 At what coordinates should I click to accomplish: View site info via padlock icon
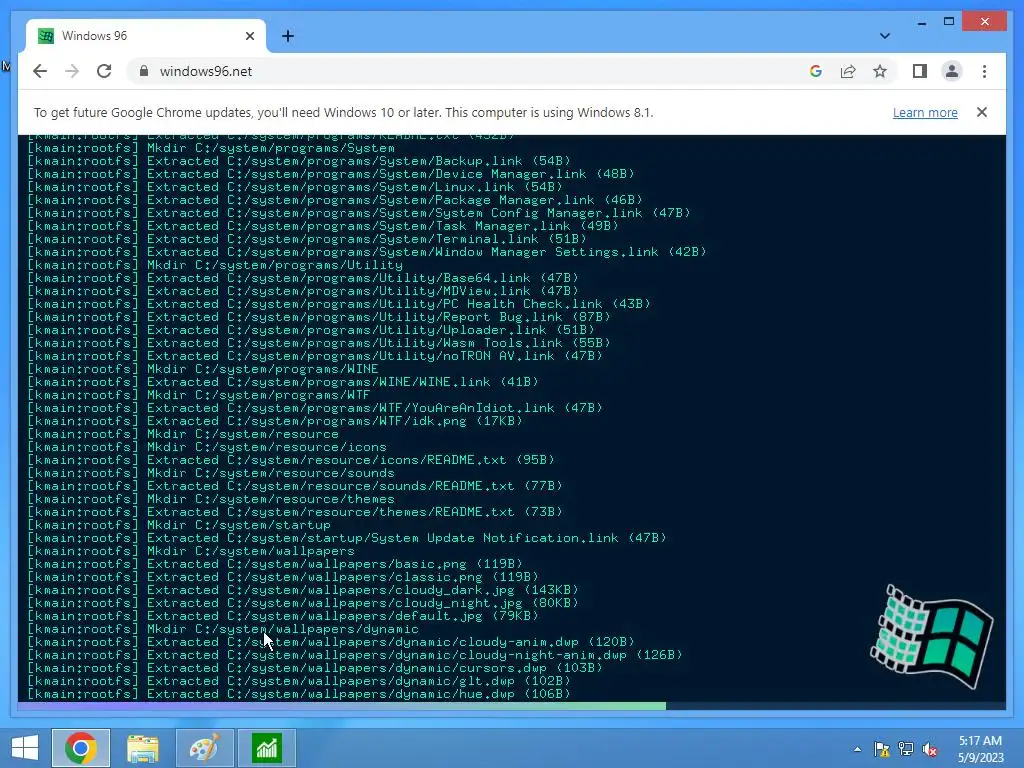(144, 71)
